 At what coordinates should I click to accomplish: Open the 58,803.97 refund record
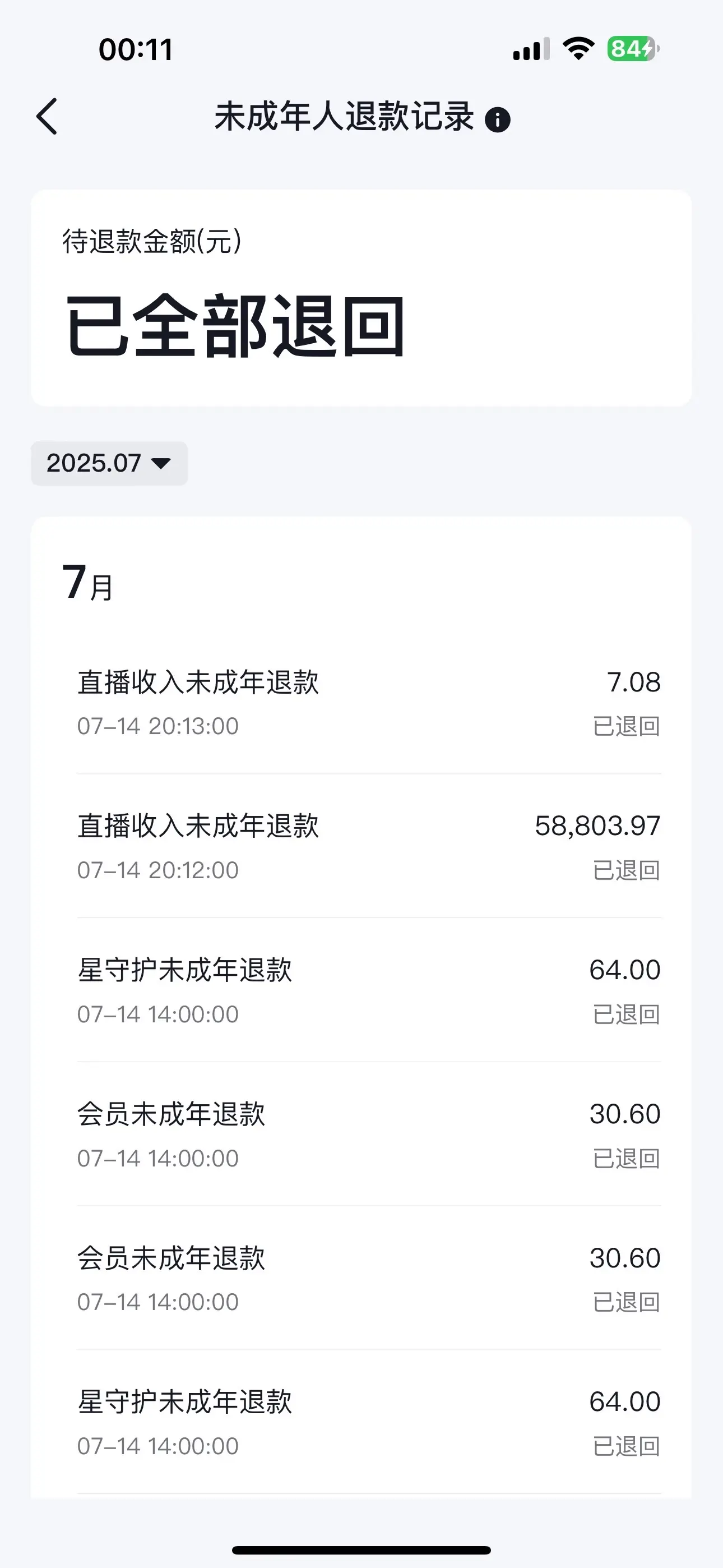tap(369, 846)
